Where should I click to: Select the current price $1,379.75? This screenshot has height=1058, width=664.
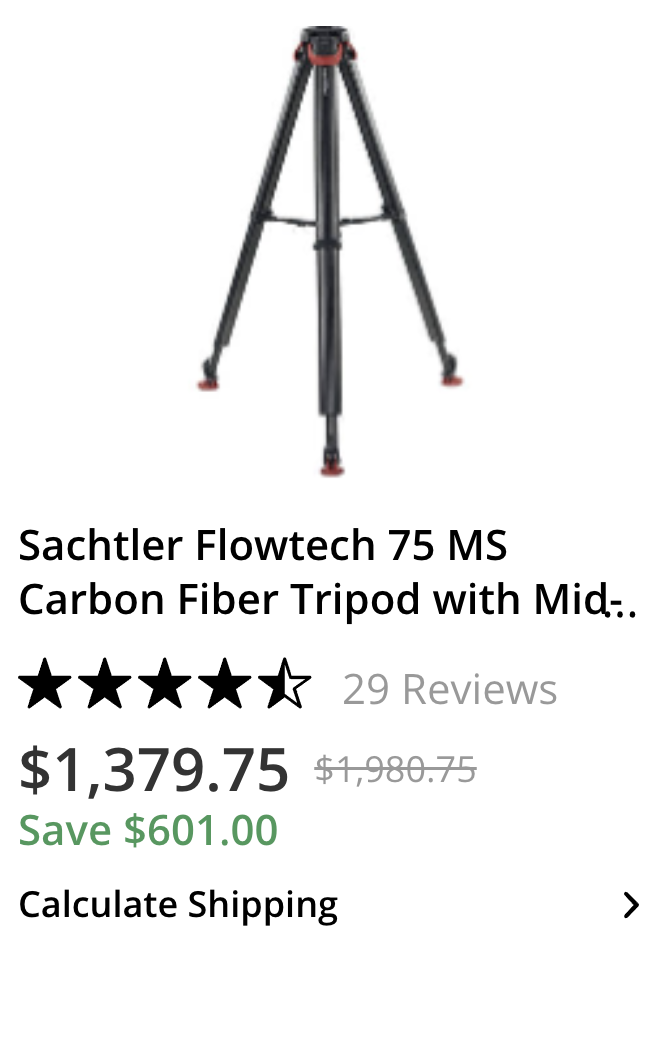pos(154,769)
